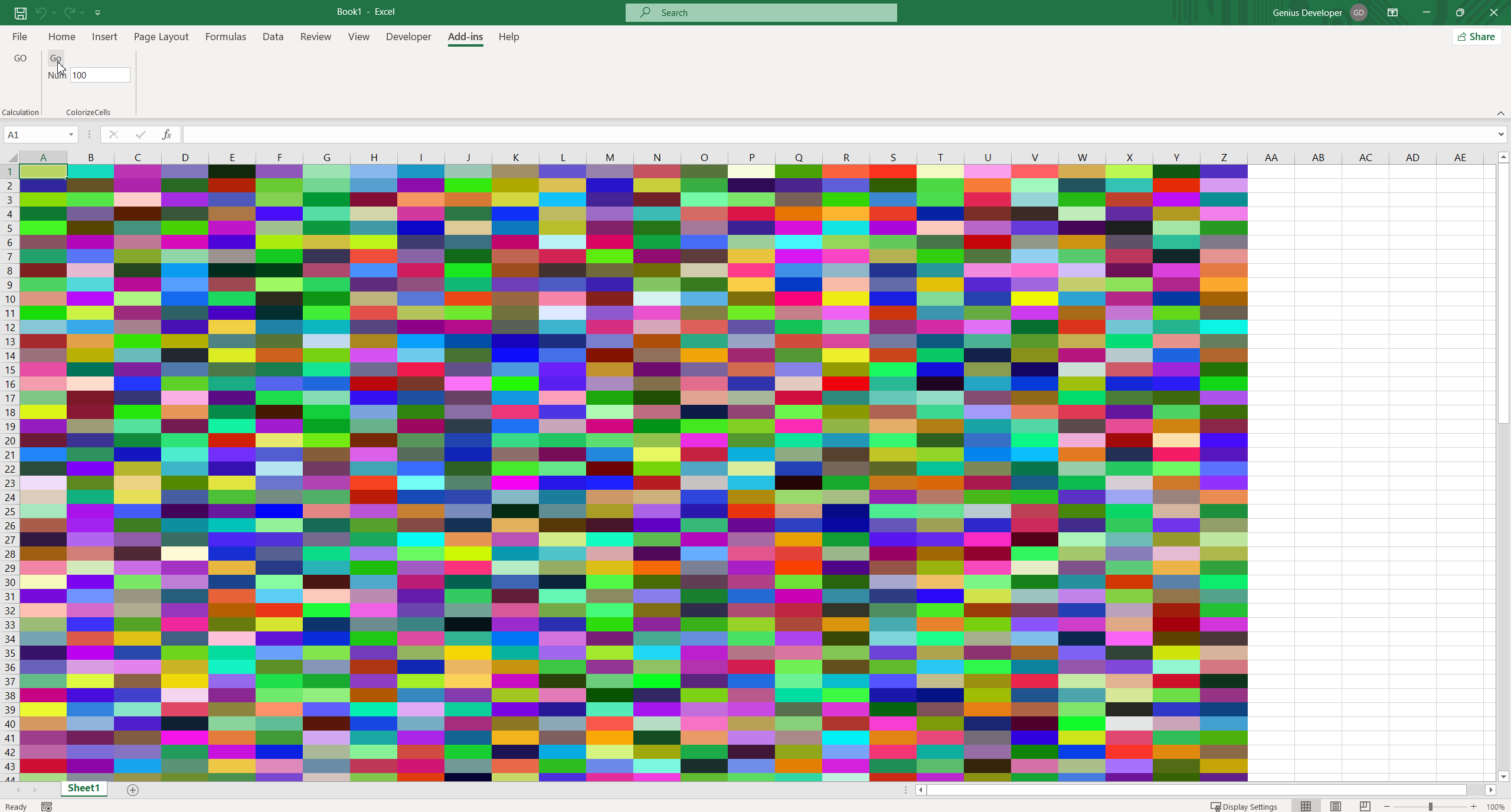Screen dimensions: 1511x812
Task: Open the Formulas ribbon tab
Action: point(225,37)
